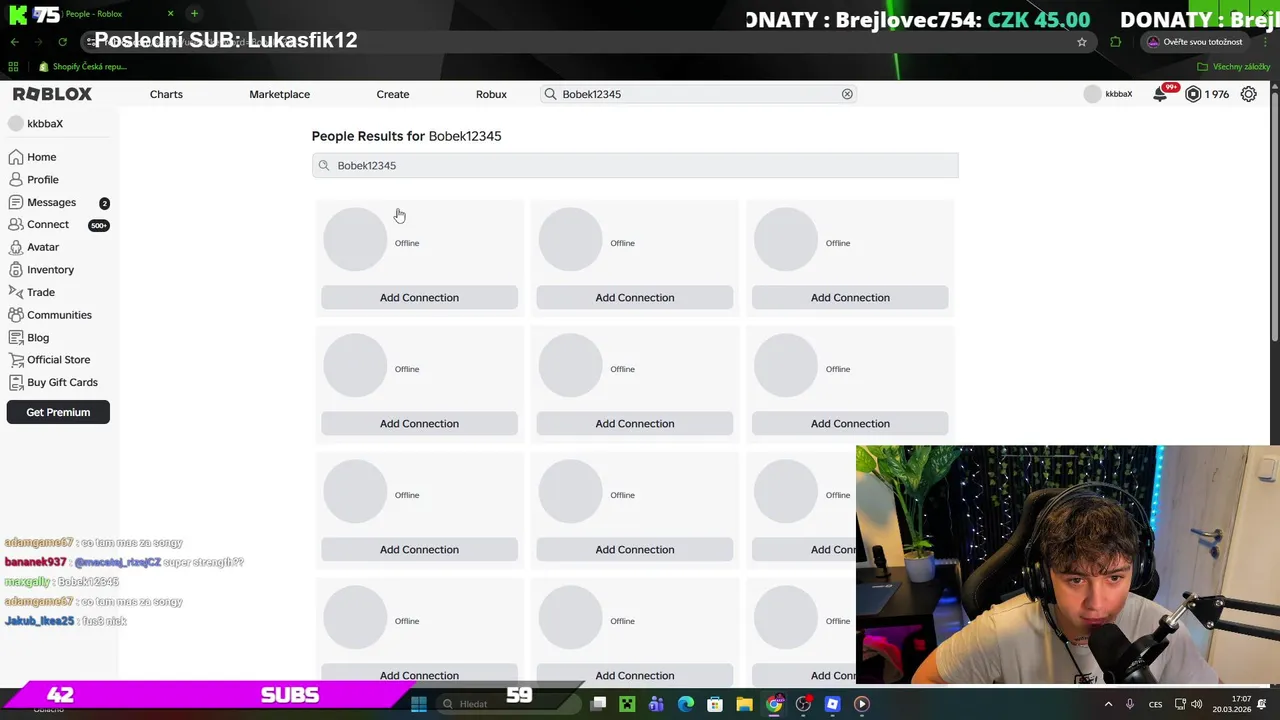Reload the page in the browser

(x=62, y=42)
